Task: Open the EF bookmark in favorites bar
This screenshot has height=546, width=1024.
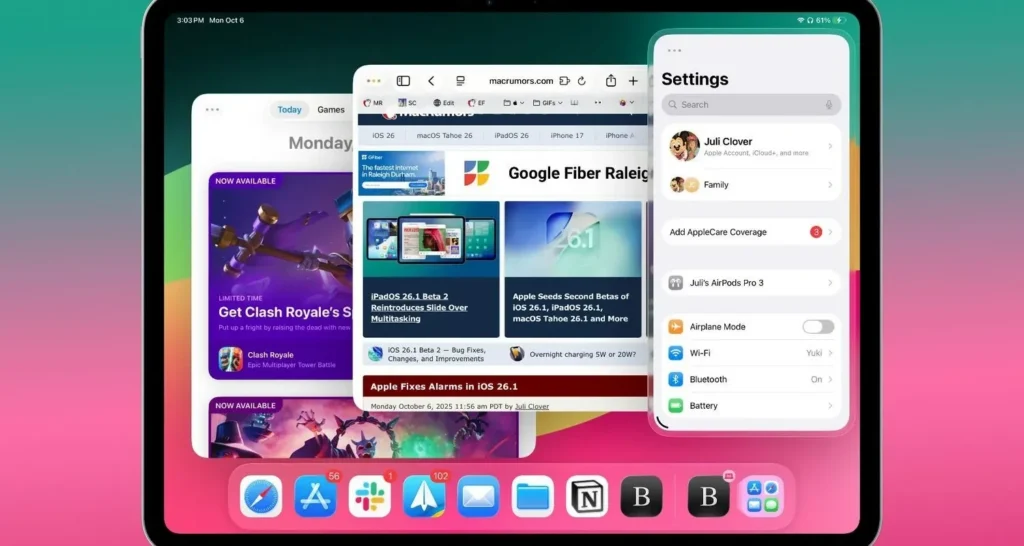Action: point(477,103)
